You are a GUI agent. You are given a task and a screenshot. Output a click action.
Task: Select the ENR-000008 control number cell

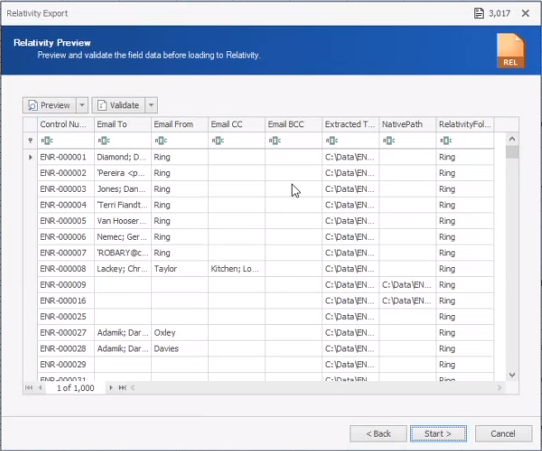click(66, 269)
